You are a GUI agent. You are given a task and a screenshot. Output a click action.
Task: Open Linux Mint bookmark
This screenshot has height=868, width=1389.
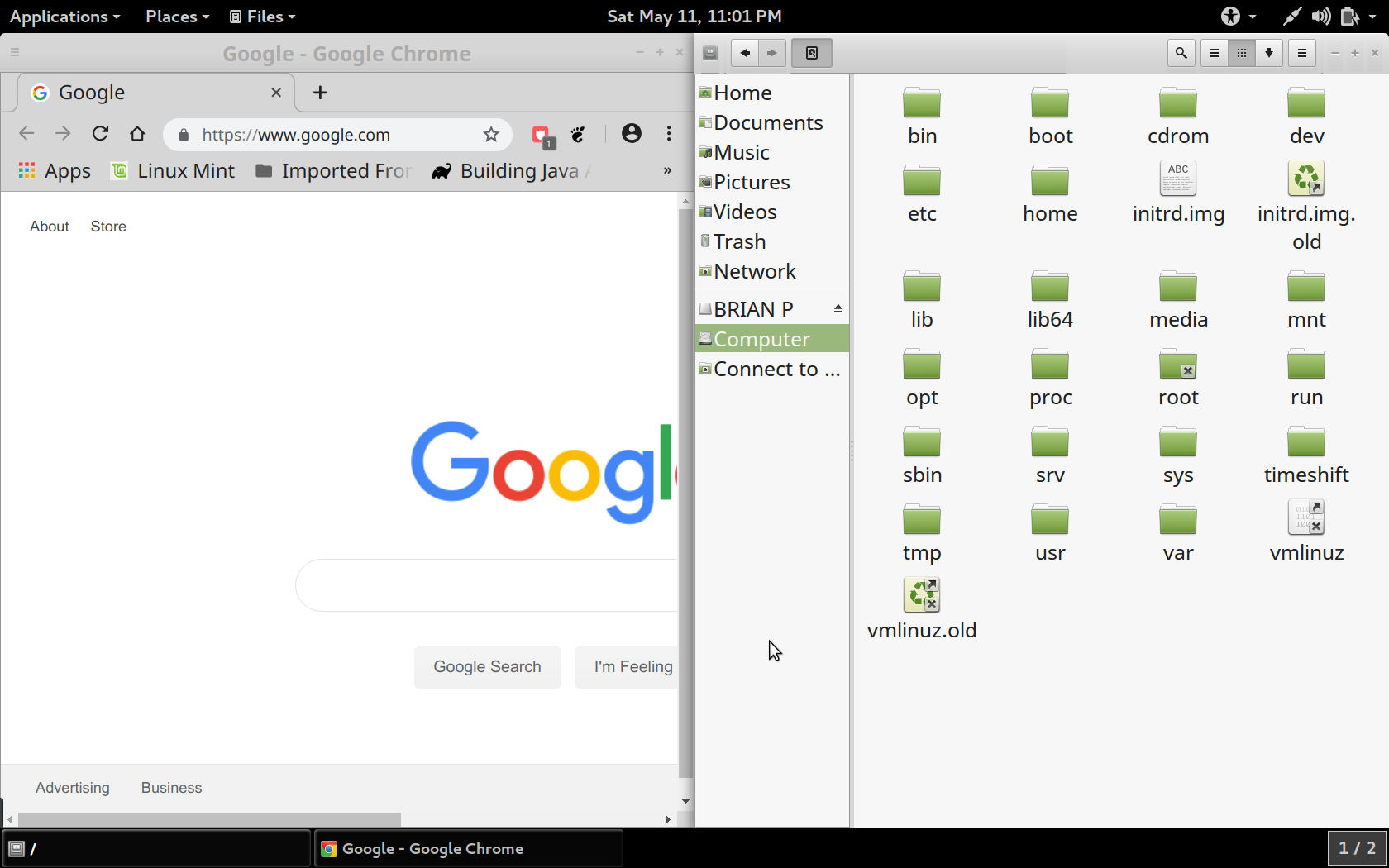(x=174, y=171)
